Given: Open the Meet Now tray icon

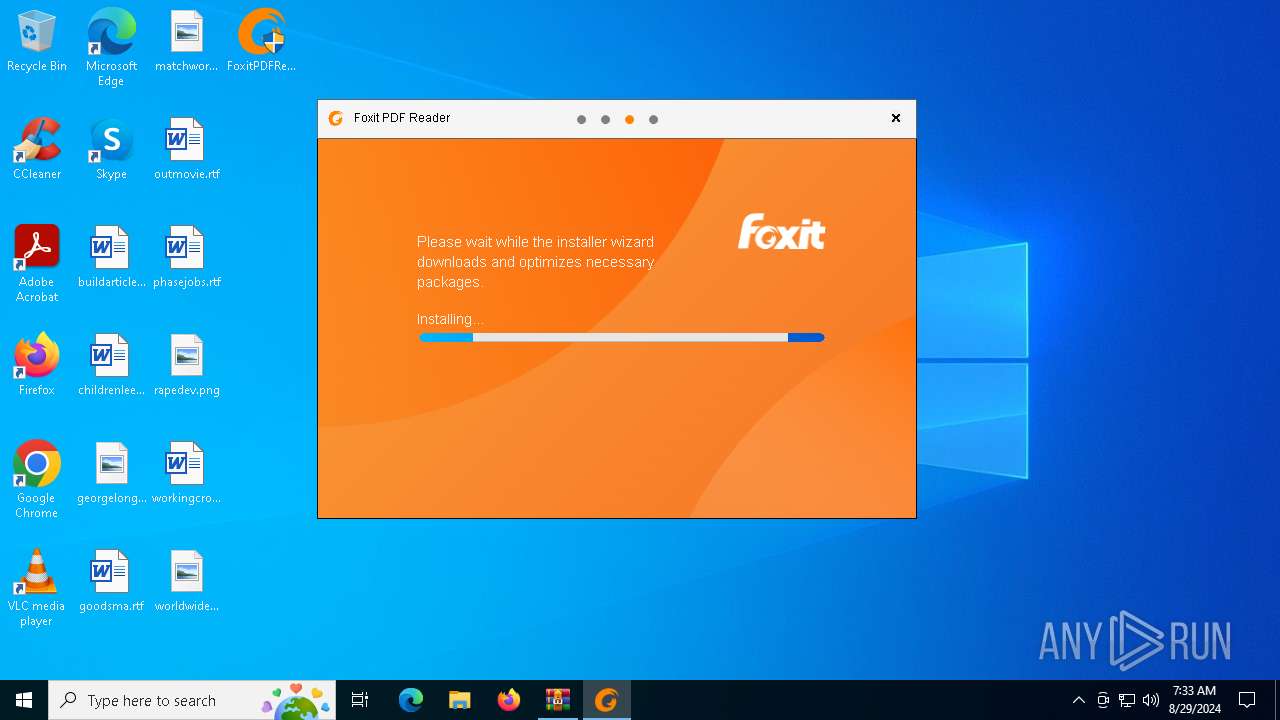Looking at the screenshot, I should pos(1103,700).
